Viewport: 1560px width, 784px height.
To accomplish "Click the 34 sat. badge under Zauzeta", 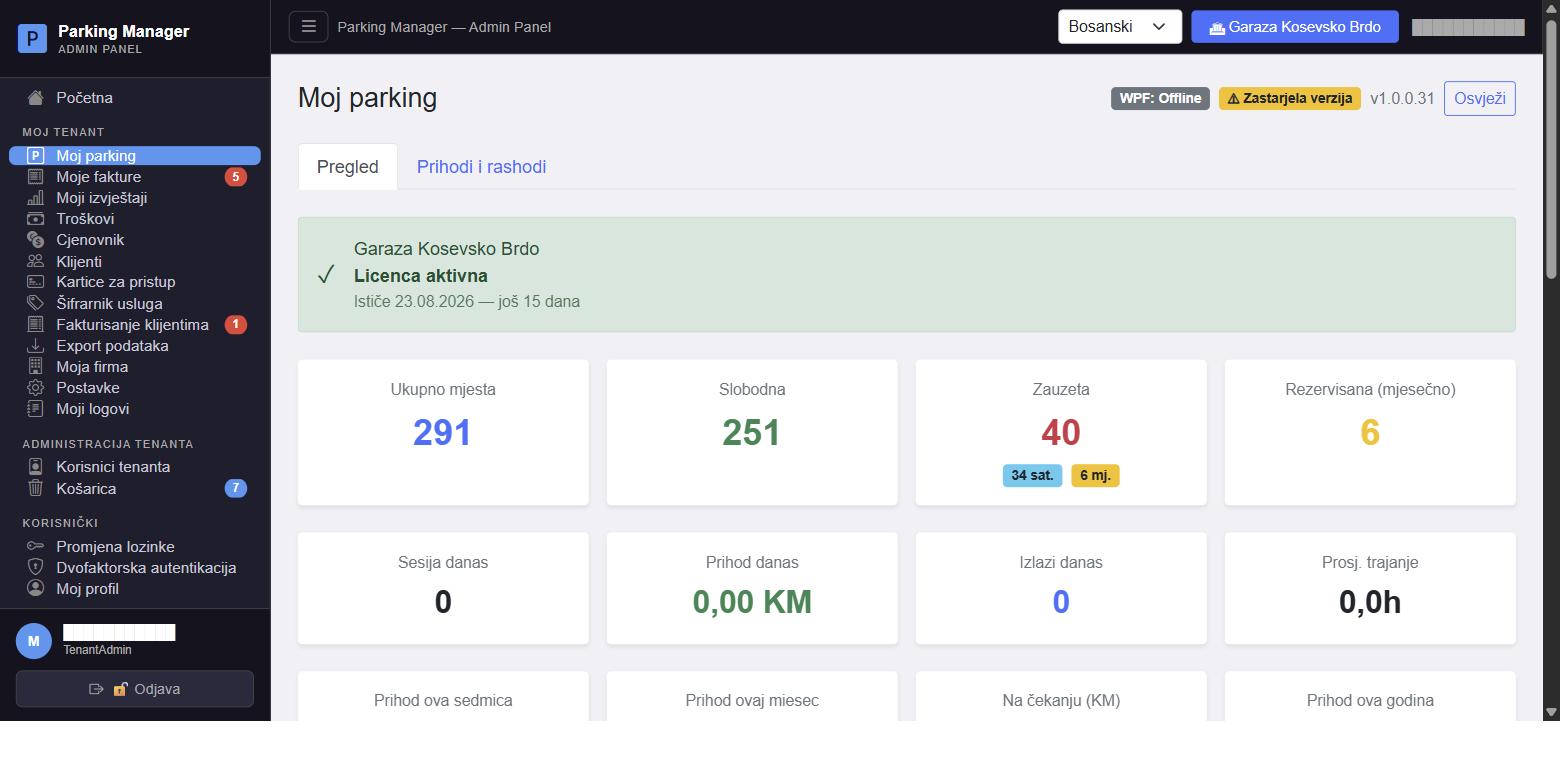I will coord(1033,476).
